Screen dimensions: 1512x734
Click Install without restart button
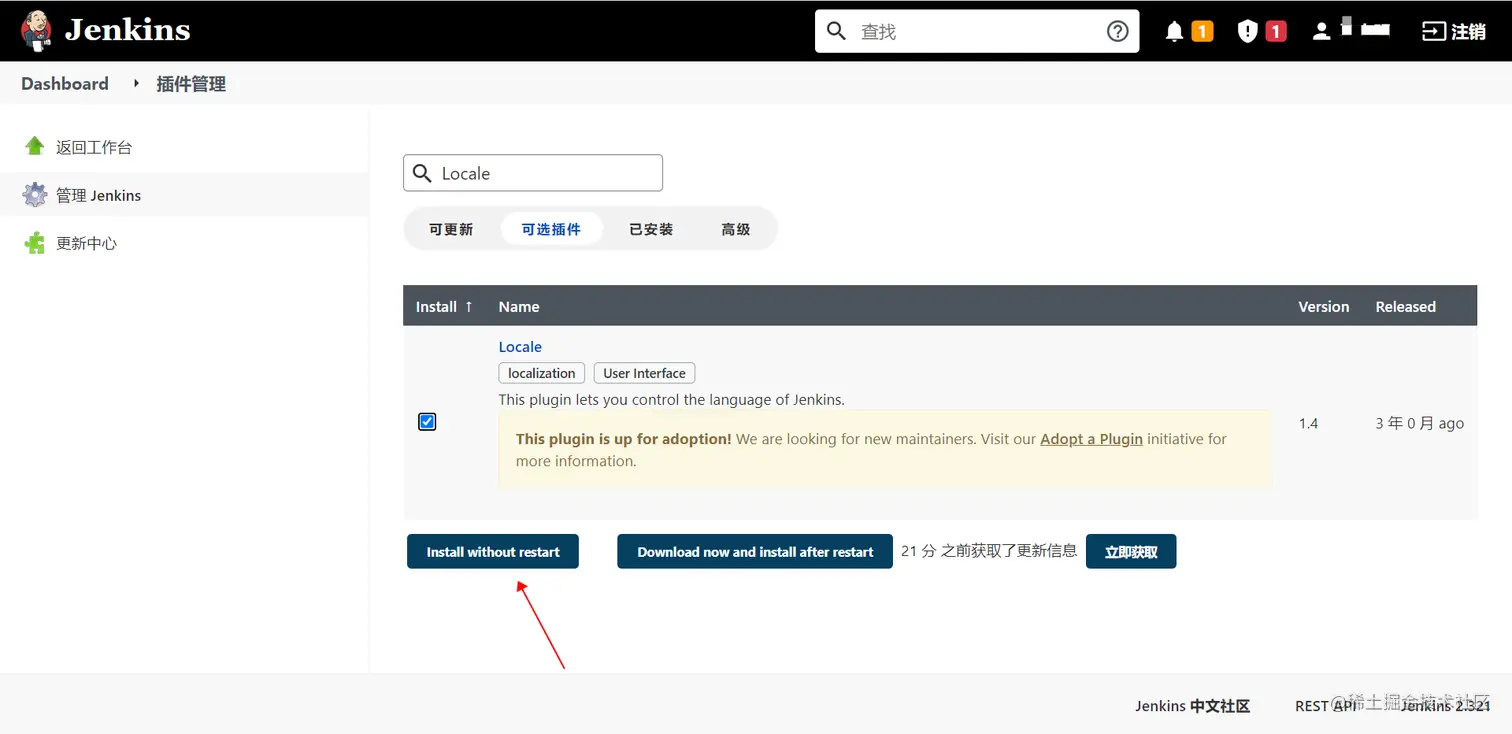point(493,551)
